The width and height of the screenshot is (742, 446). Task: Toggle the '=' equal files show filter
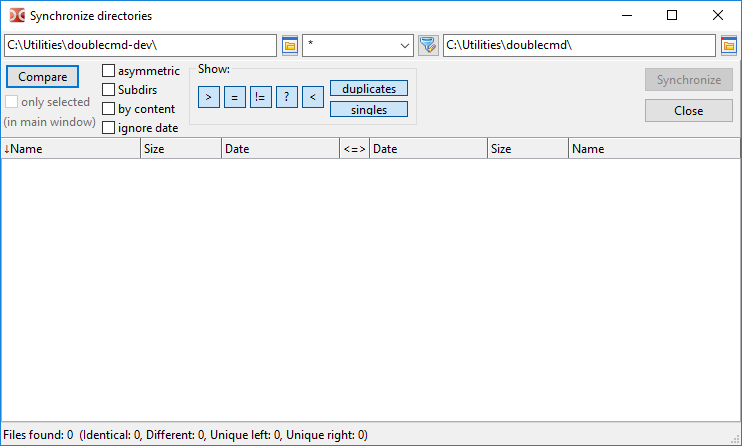click(x=234, y=97)
